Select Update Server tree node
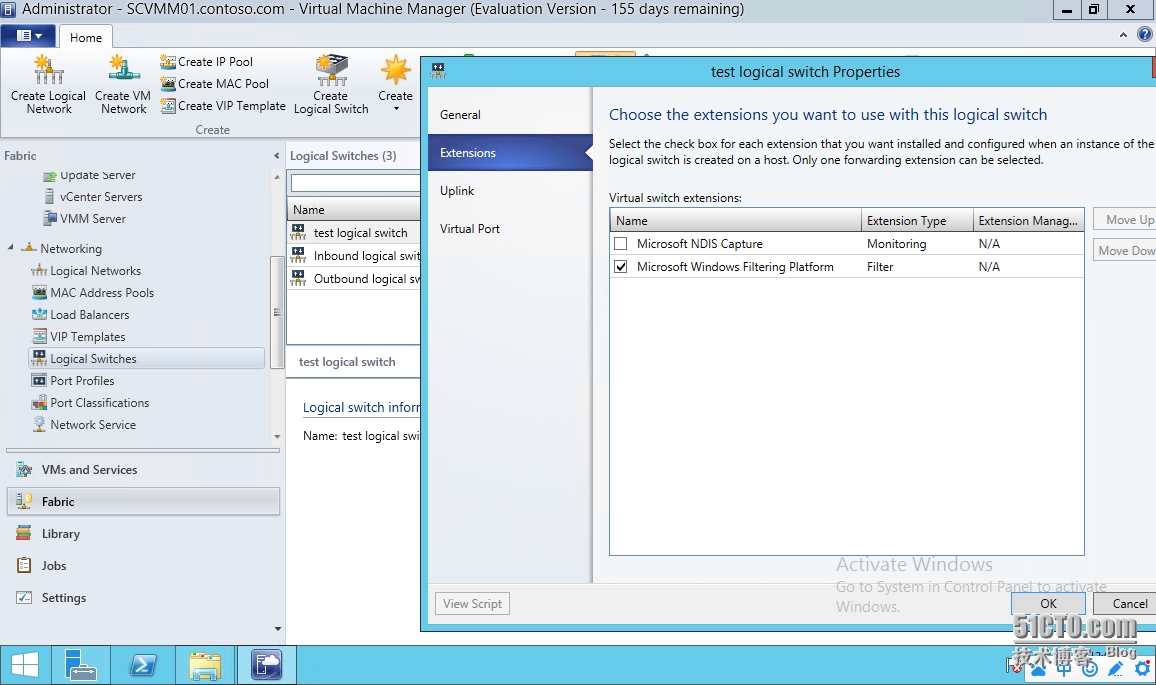 [90, 175]
